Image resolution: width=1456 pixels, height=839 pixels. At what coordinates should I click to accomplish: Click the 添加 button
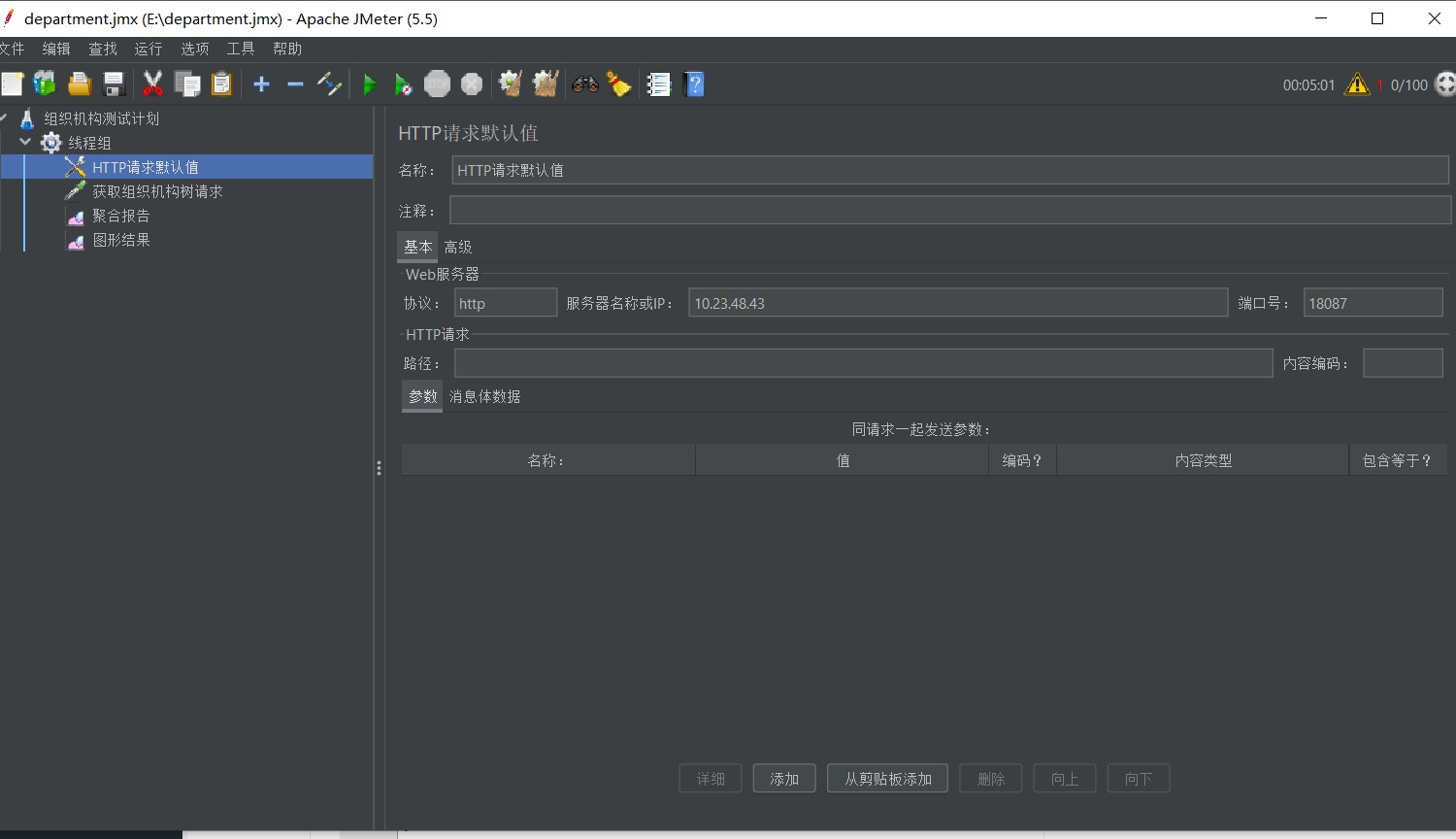coord(784,779)
